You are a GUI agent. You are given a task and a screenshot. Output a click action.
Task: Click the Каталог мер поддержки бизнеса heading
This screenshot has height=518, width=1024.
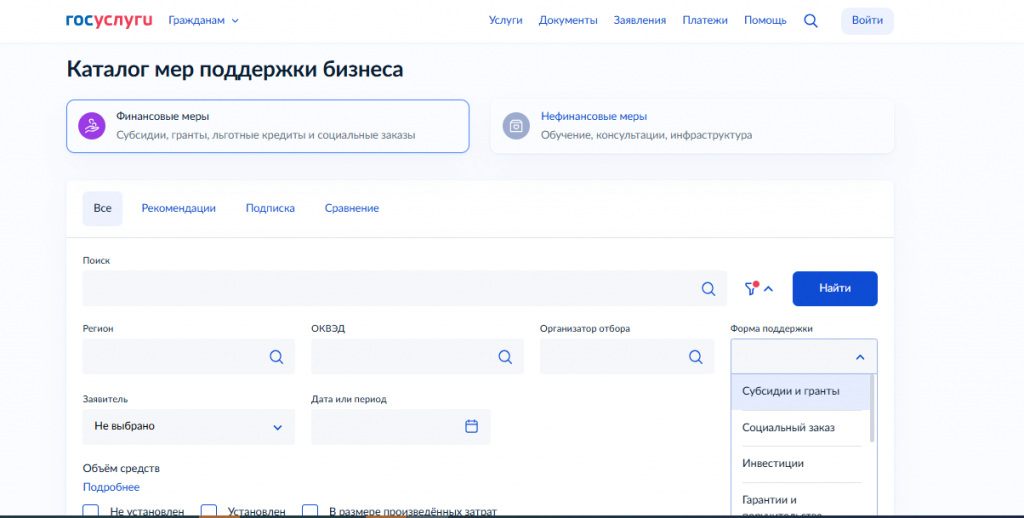click(x=235, y=70)
